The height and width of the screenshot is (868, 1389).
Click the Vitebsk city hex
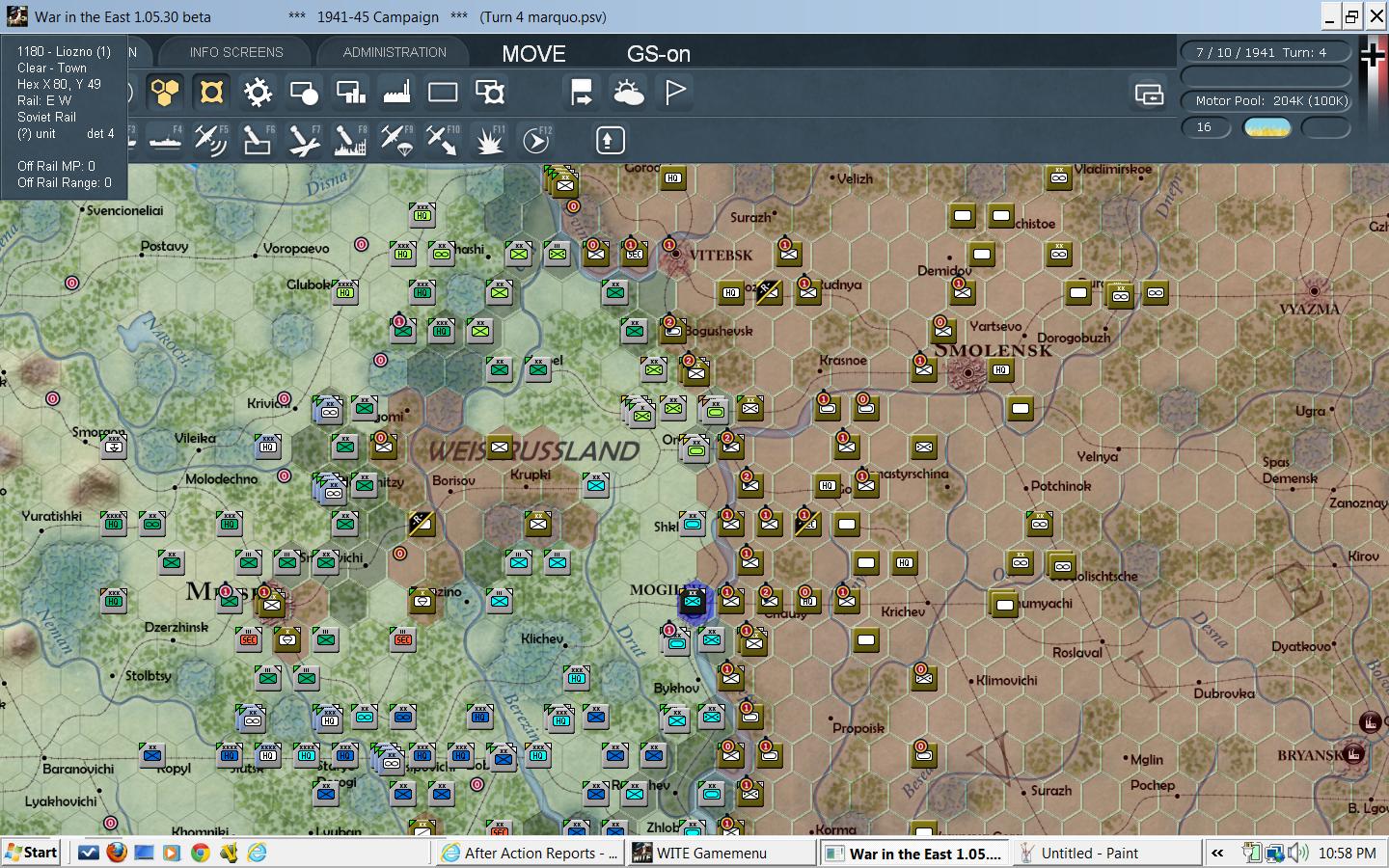point(676,255)
